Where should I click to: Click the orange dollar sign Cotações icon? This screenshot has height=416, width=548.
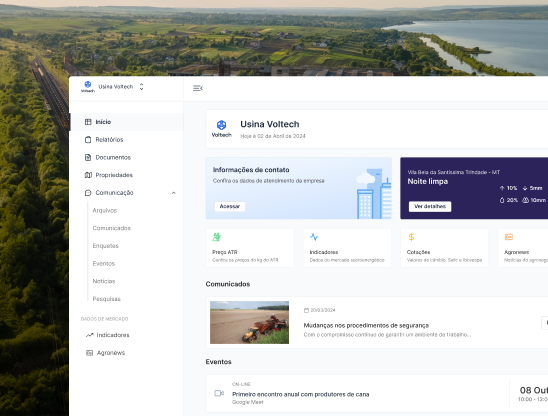411,237
